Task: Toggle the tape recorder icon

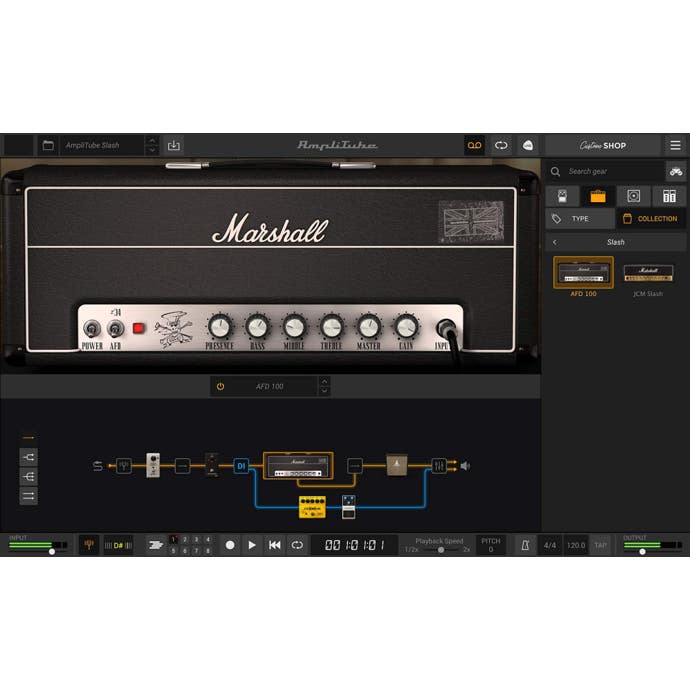Action: [x=474, y=145]
